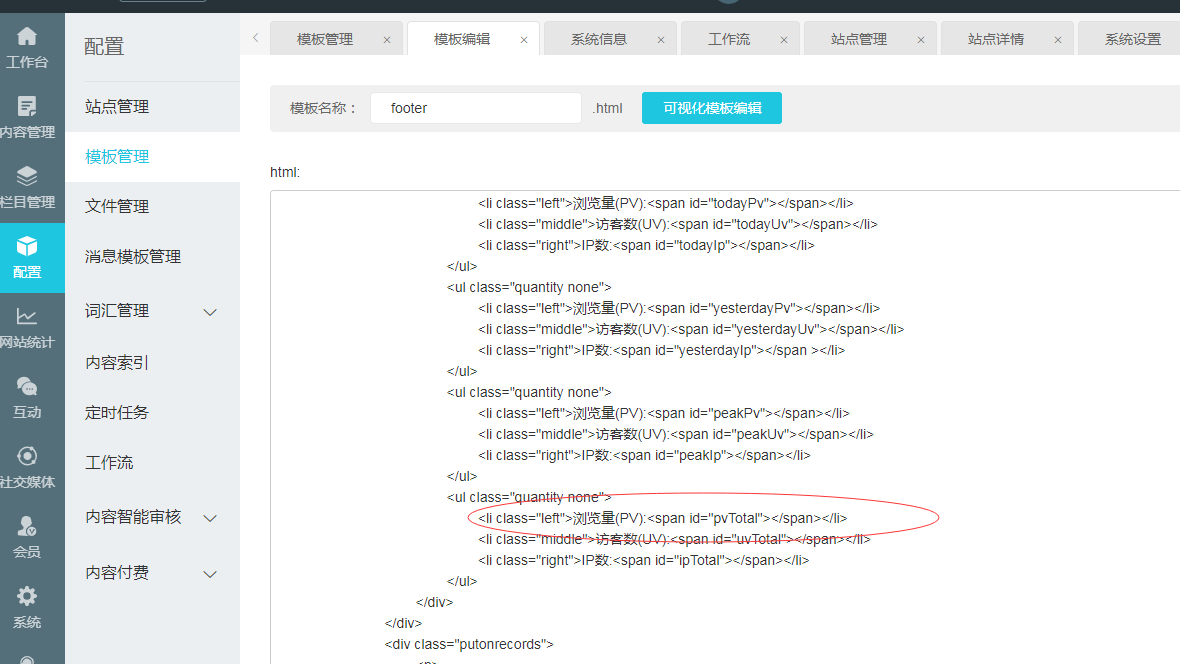Close the 工作流 tab

click(x=783, y=40)
